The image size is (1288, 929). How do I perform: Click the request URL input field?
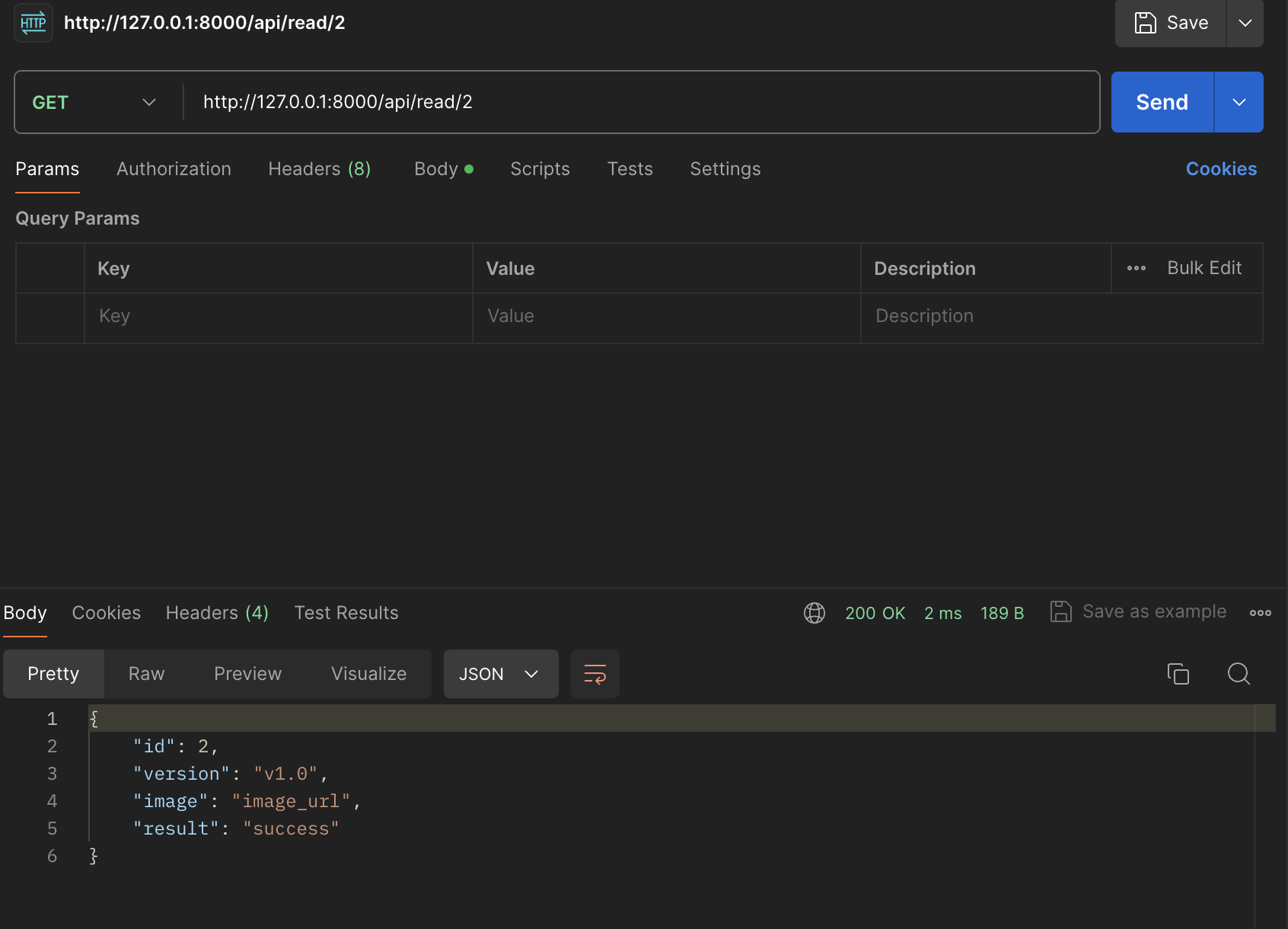tap(642, 102)
